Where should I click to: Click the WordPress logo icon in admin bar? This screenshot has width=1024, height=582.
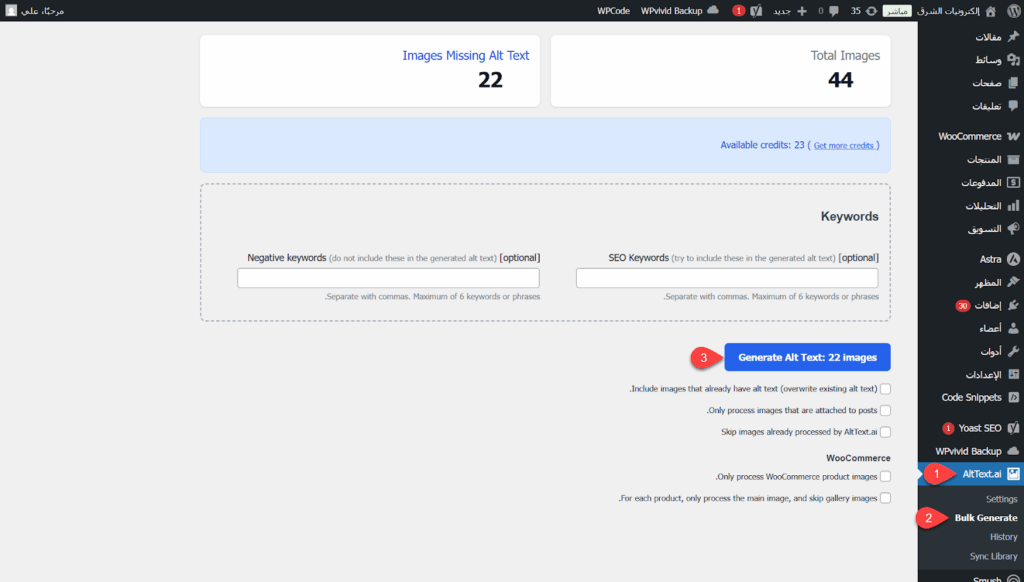click(1014, 10)
